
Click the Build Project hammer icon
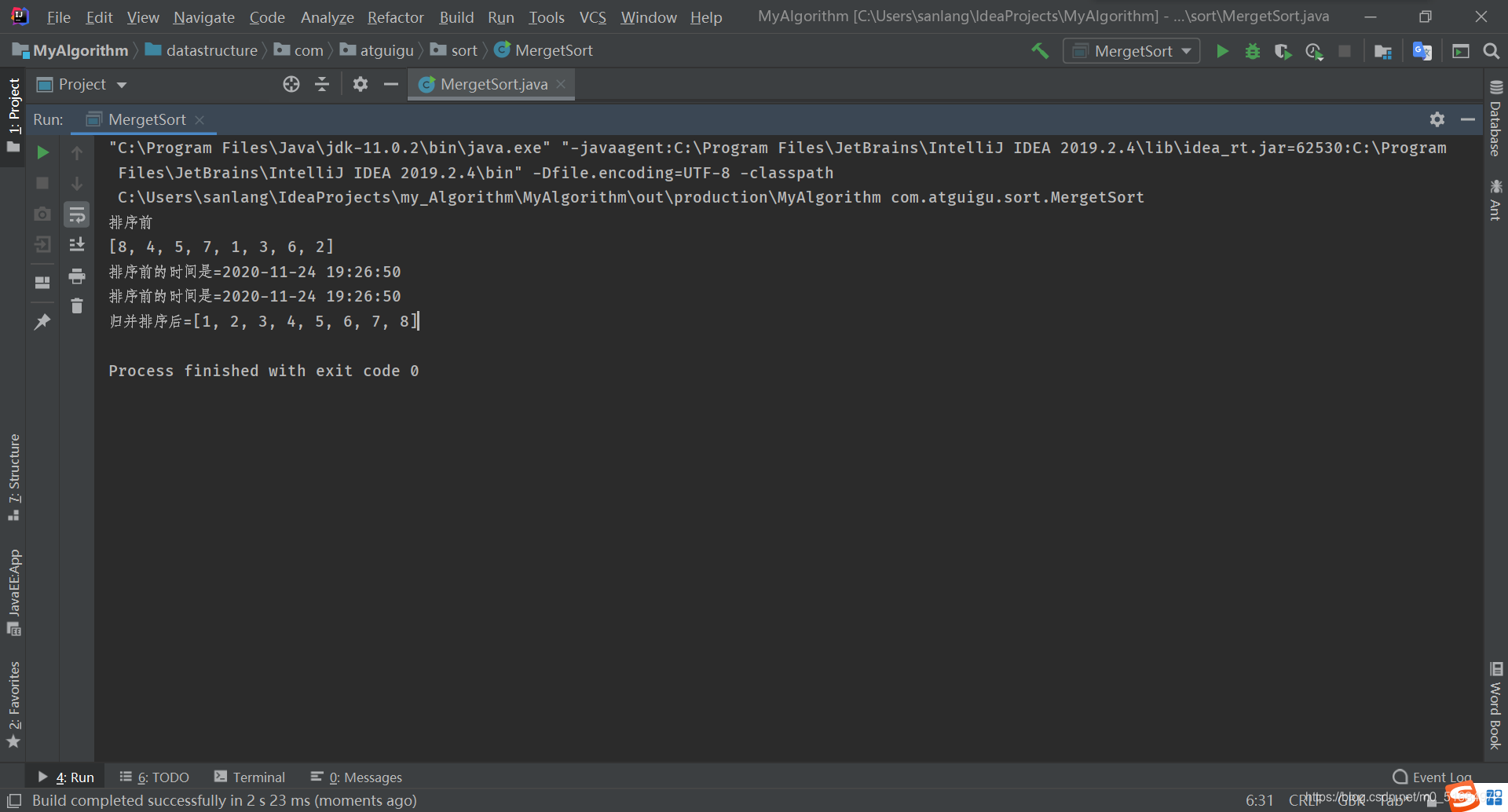pos(1040,51)
